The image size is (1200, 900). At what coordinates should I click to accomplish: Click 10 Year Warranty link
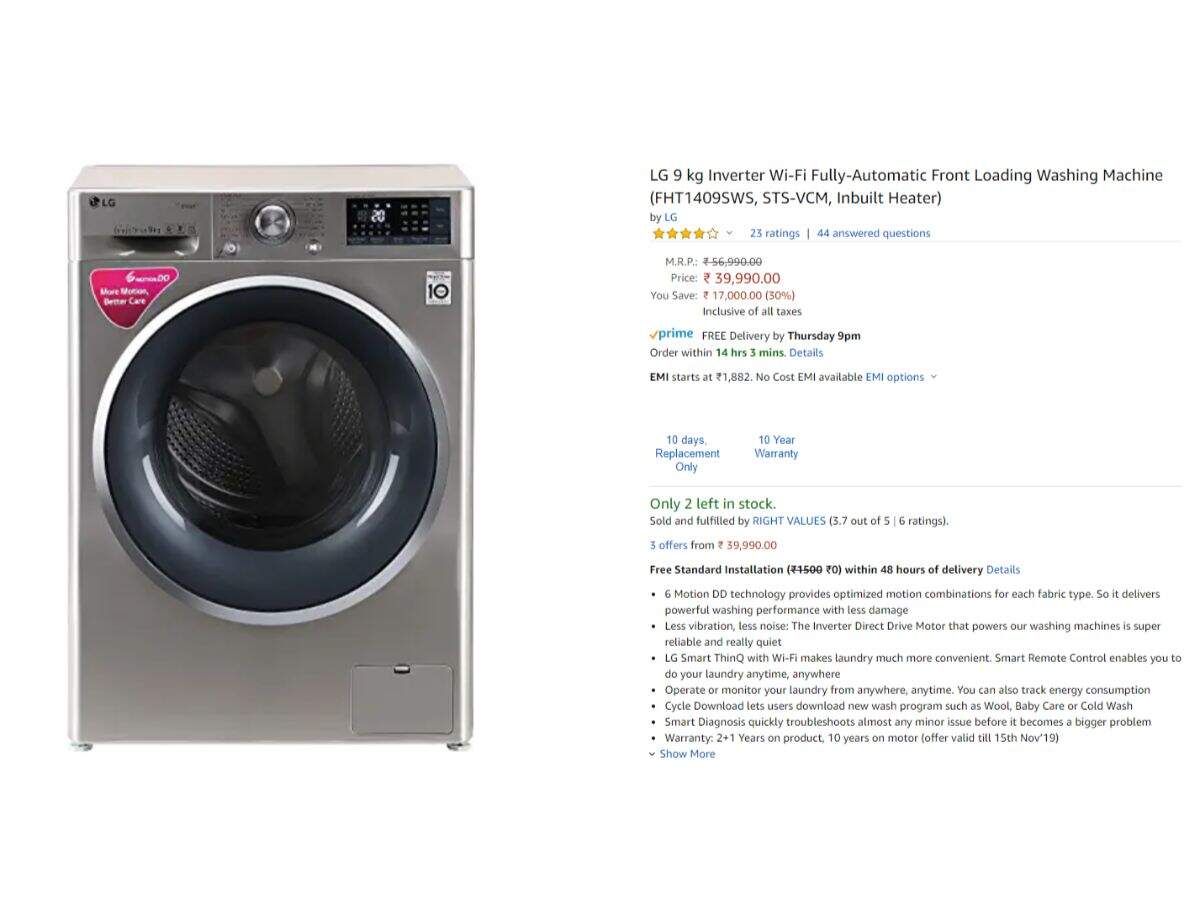(776, 447)
